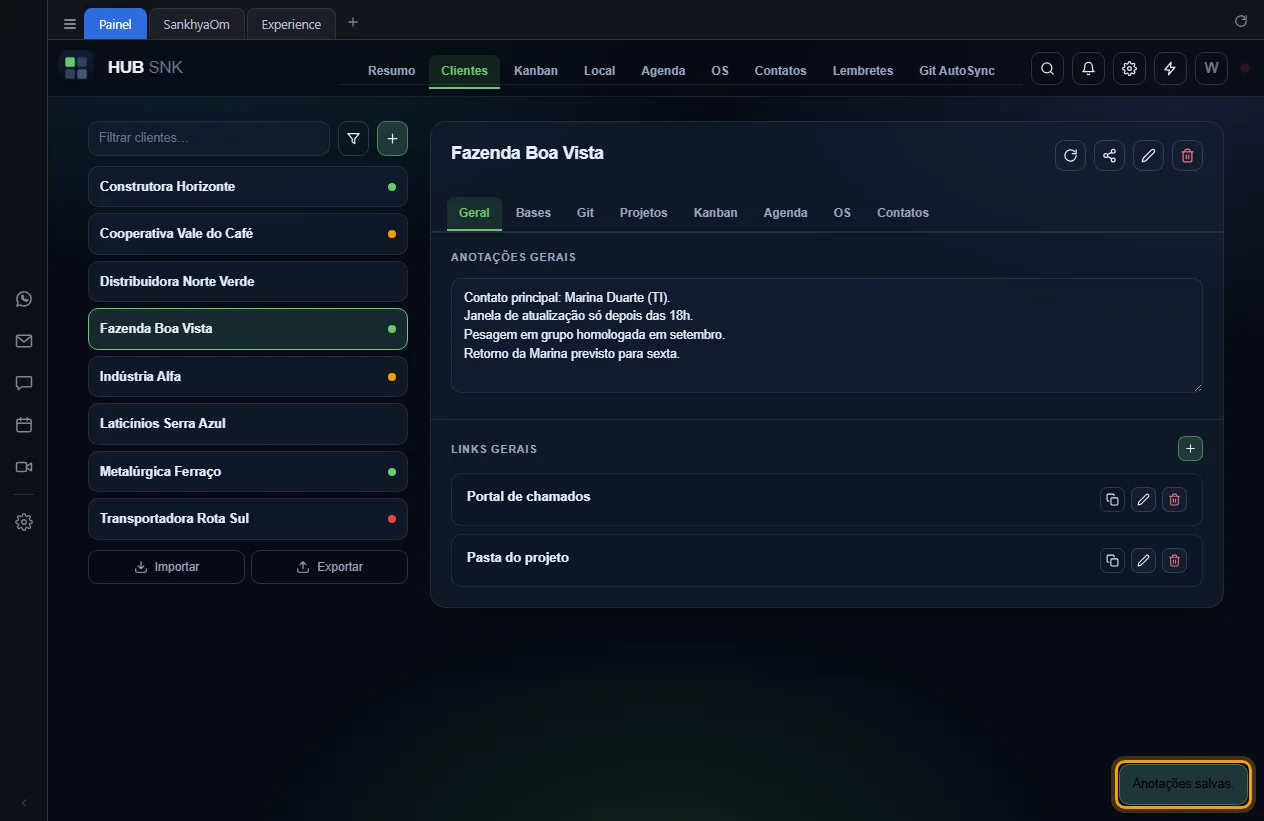Share the Fazenda Boa Vista client
The image size is (1264, 821).
1109,155
